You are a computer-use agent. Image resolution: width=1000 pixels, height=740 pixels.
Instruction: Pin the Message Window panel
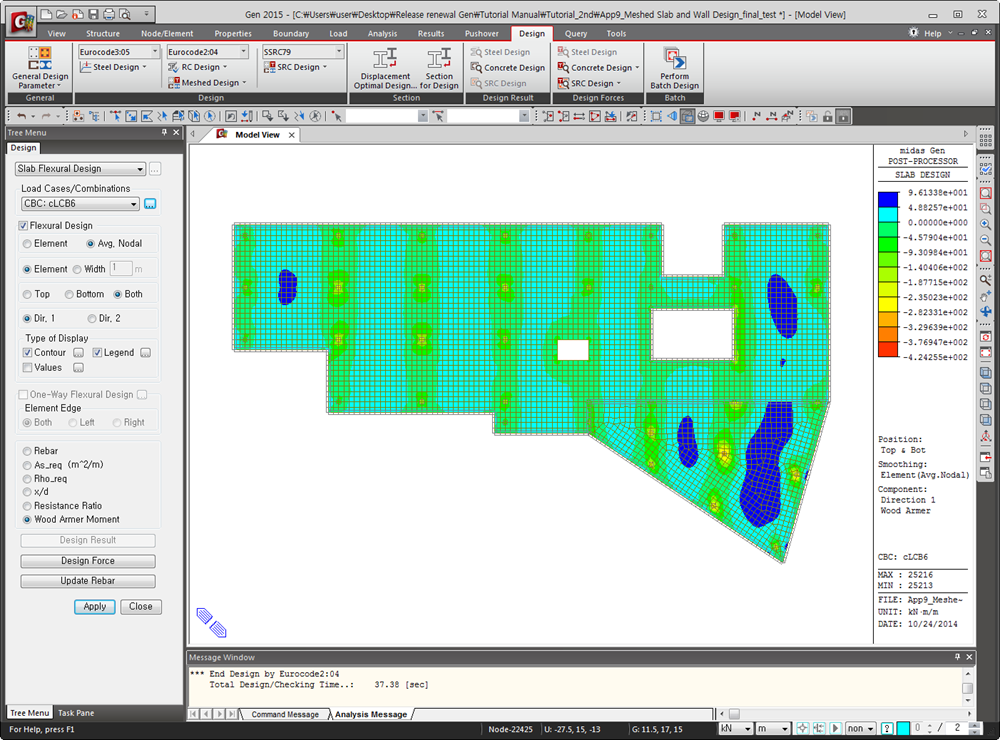point(957,657)
